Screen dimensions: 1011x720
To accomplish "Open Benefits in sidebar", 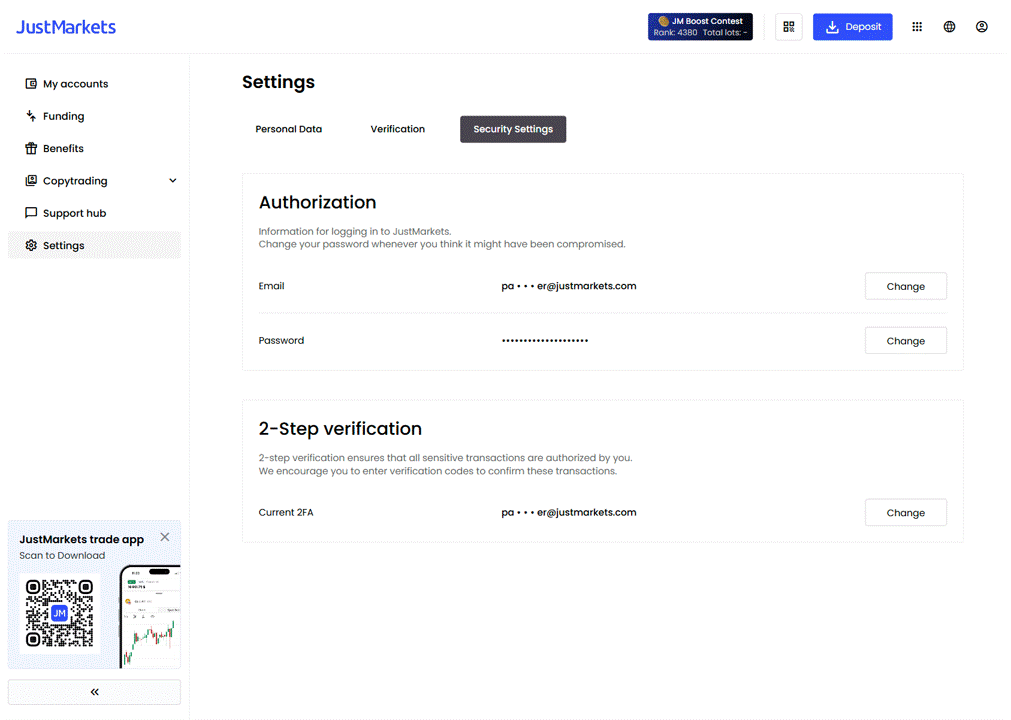I will 94,148.
